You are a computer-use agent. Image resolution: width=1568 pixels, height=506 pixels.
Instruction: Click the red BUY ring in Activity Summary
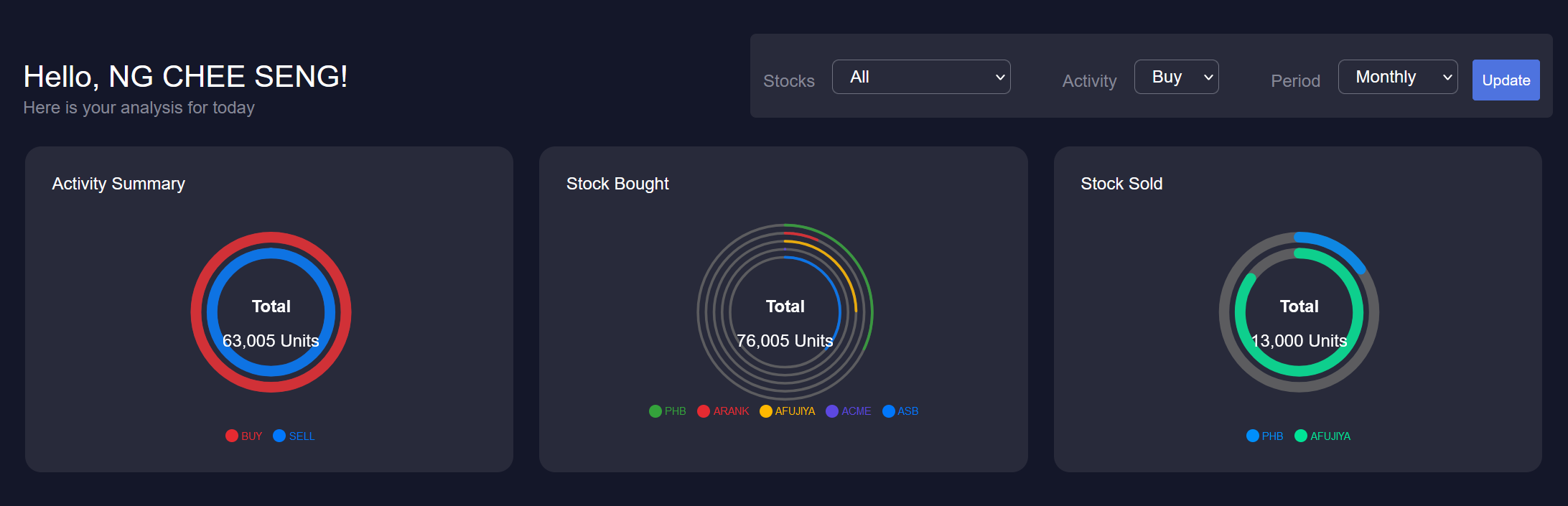(x=196, y=312)
